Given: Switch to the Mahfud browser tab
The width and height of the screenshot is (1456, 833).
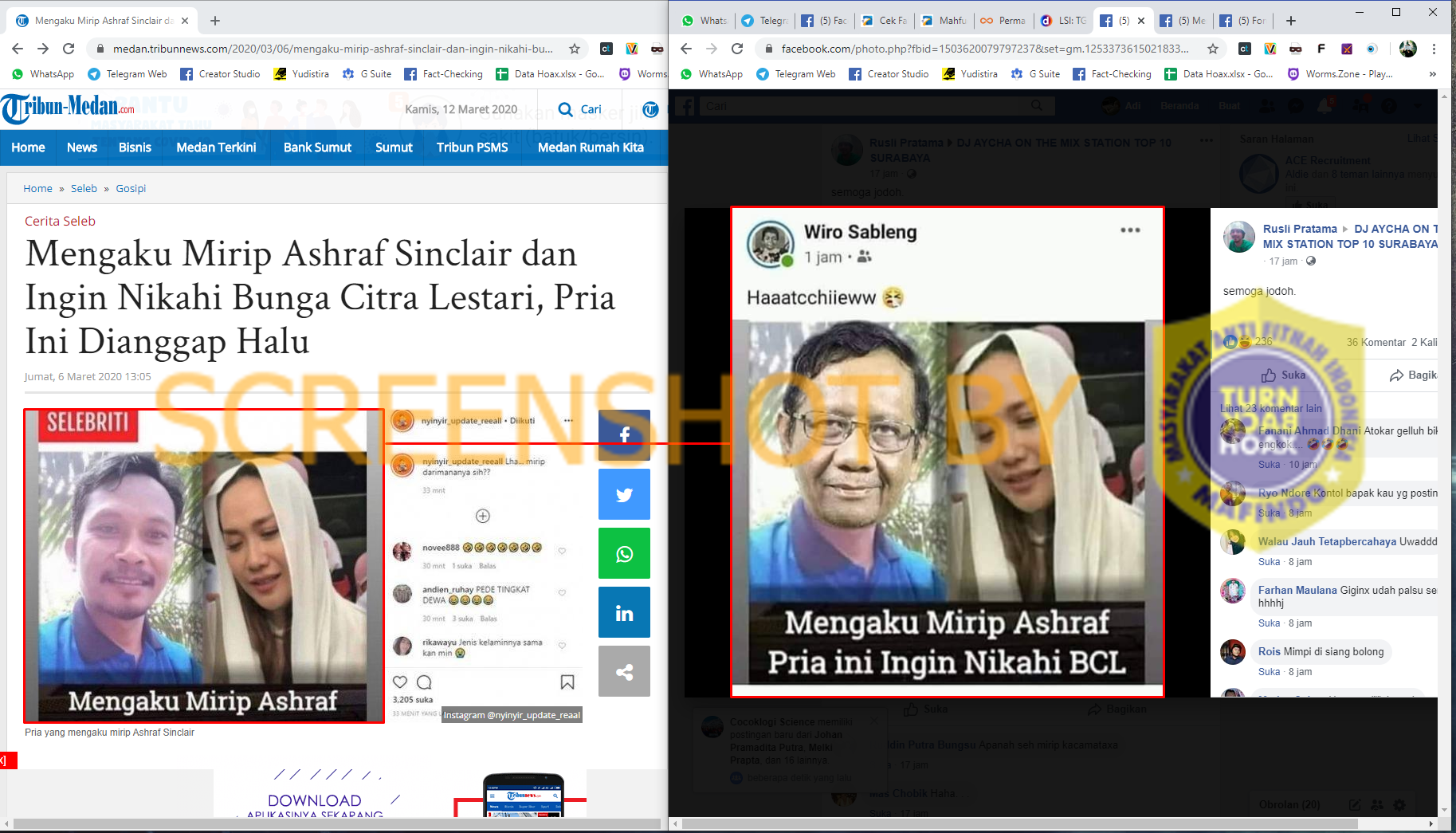Looking at the screenshot, I should (944, 21).
